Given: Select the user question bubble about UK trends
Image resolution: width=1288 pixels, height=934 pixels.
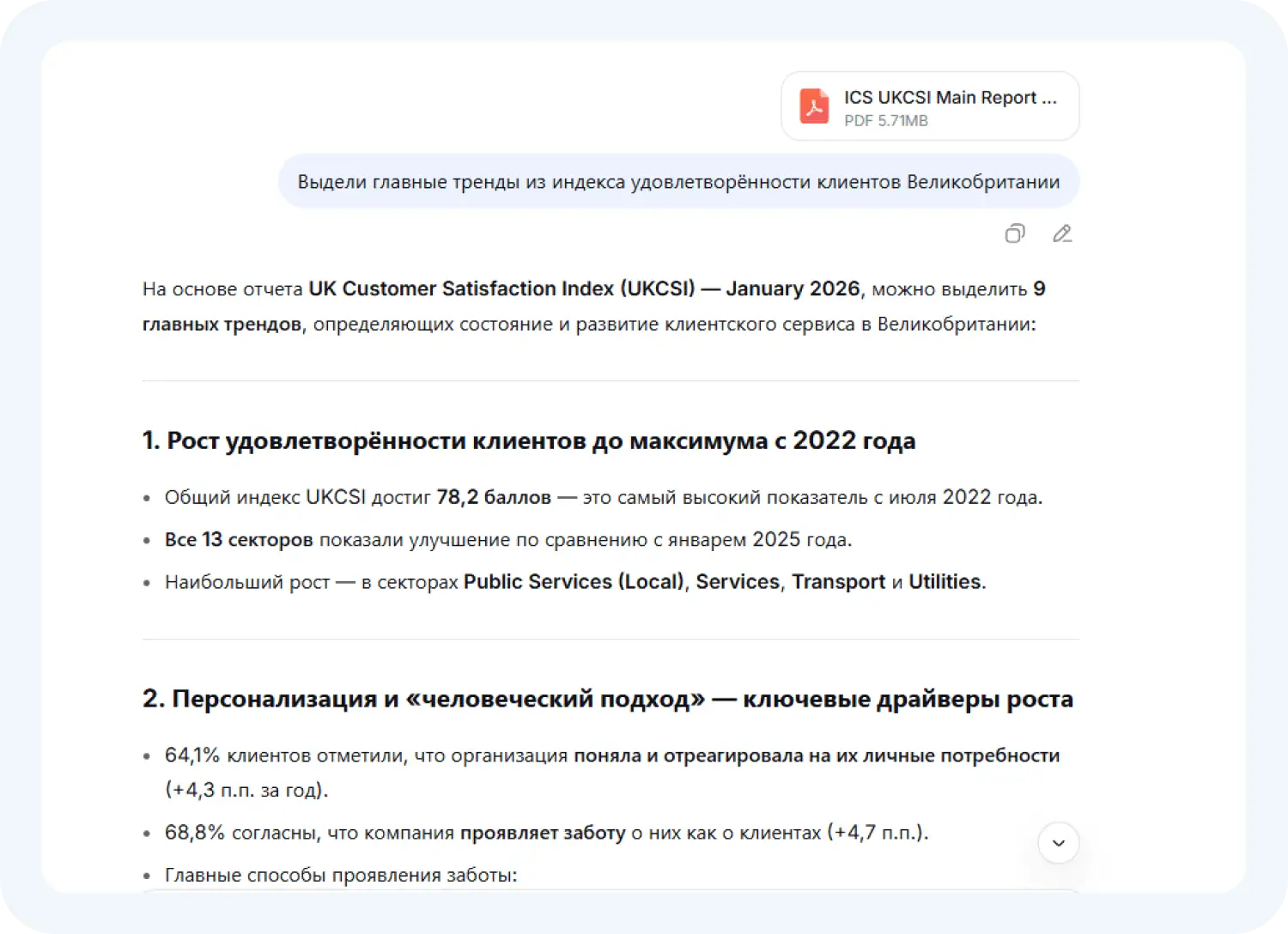Looking at the screenshot, I should [678, 181].
